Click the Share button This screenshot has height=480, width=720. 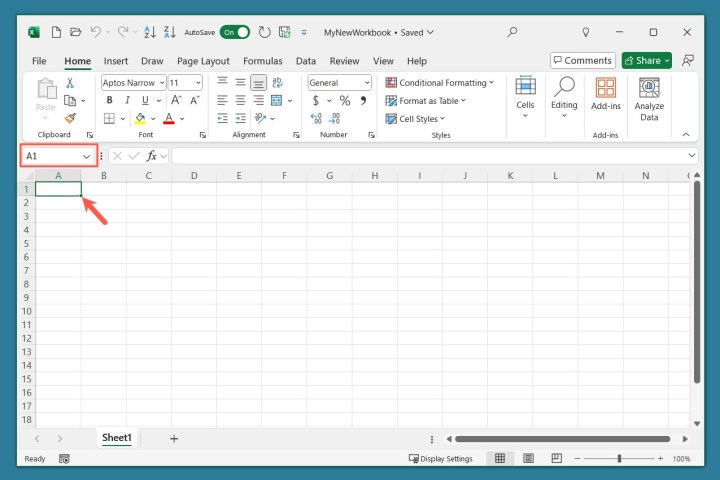646,61
